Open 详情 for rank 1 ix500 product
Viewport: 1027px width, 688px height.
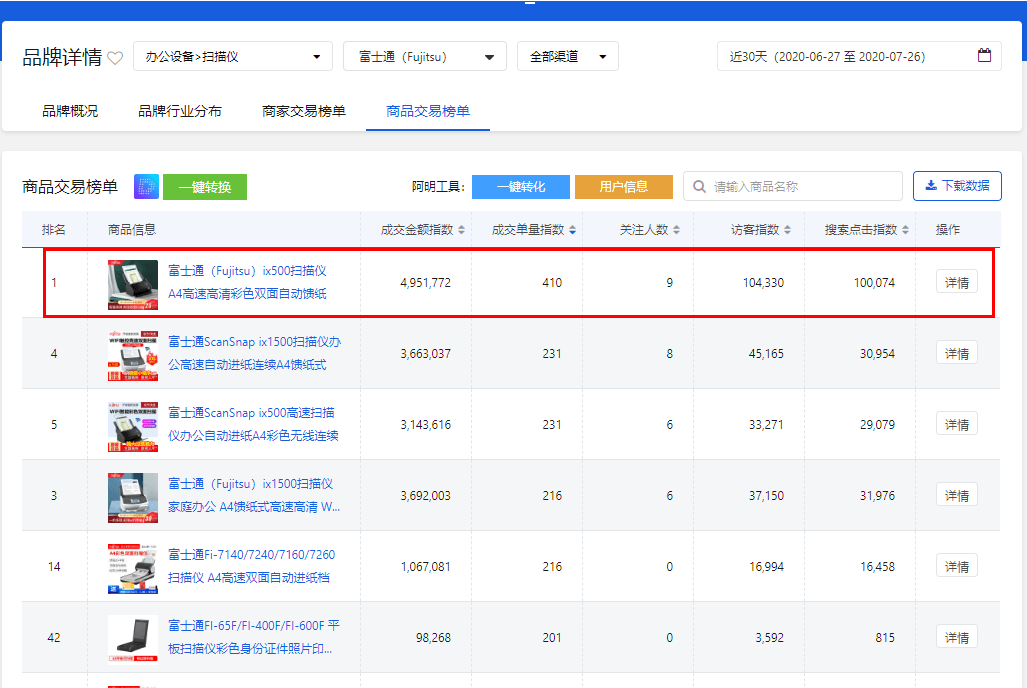tap(957, 282)
